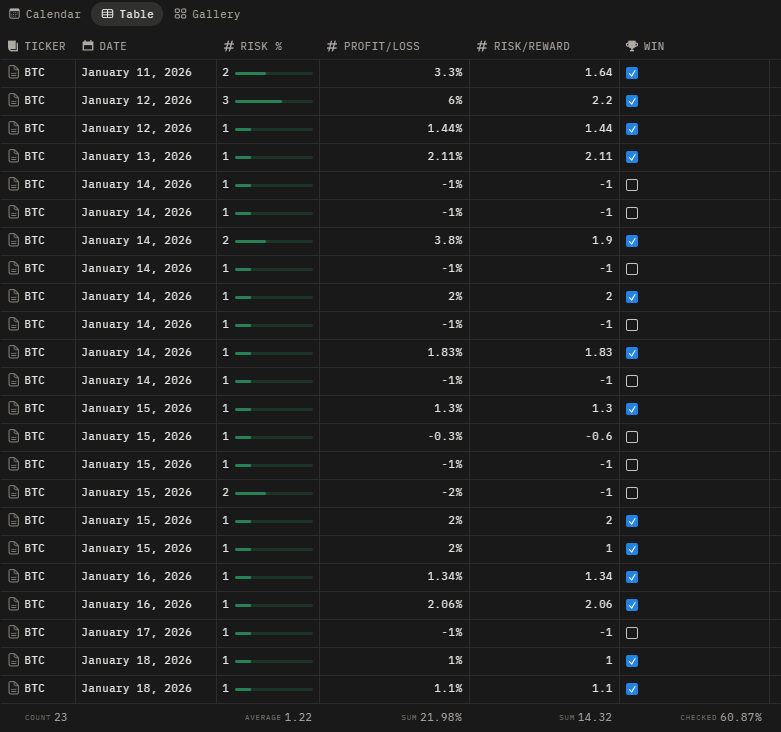Image resolution: width=781 pixels, height=732 pixels.
Task: Open page icon of January 17 BTC row
Action: point(14,632)
